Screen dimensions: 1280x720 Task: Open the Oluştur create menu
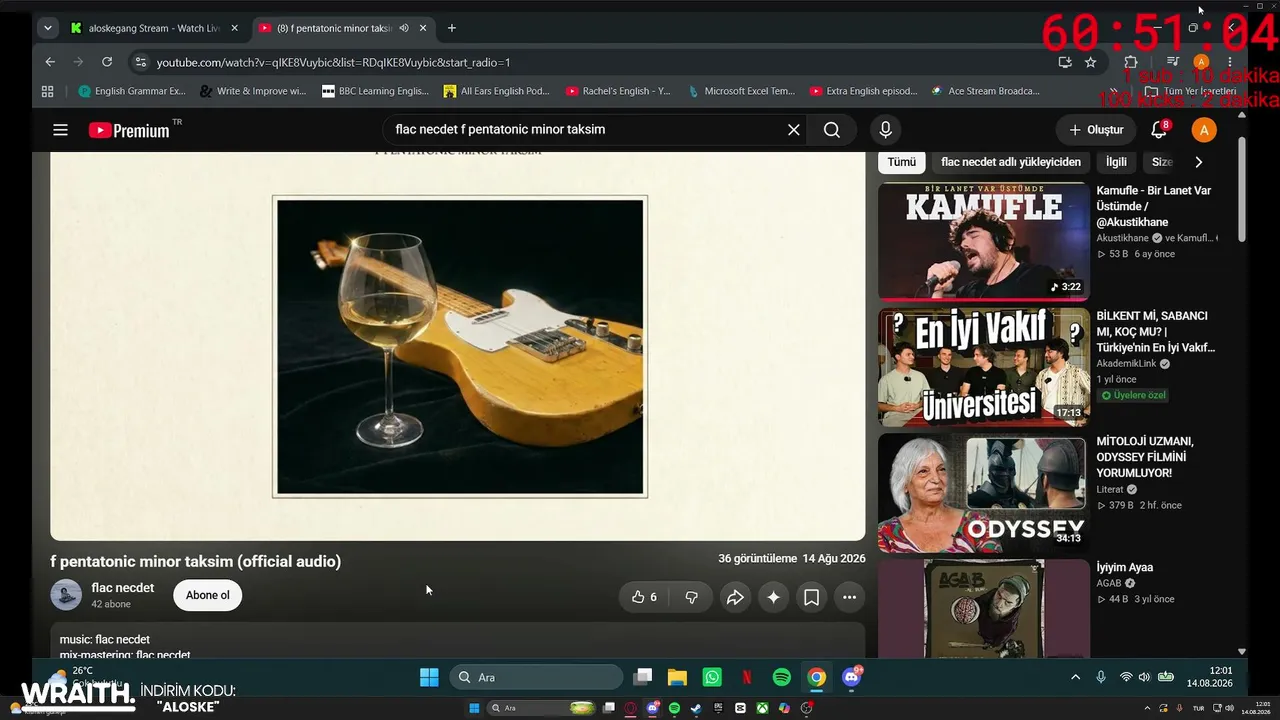coord(1097,130)
